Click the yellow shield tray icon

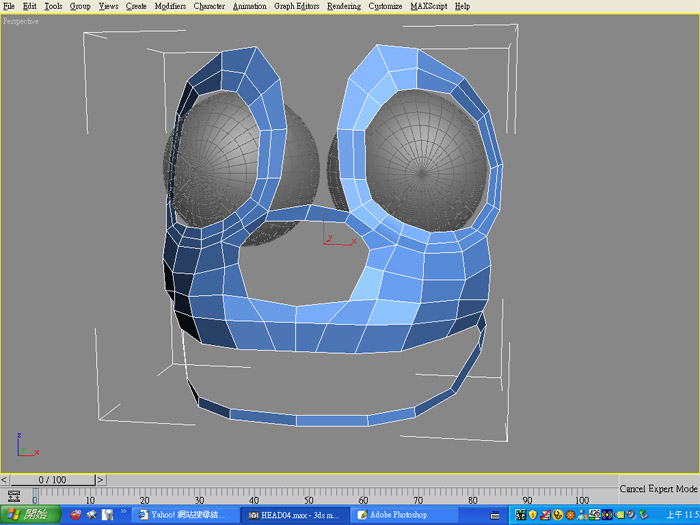(x=533, y=515)
